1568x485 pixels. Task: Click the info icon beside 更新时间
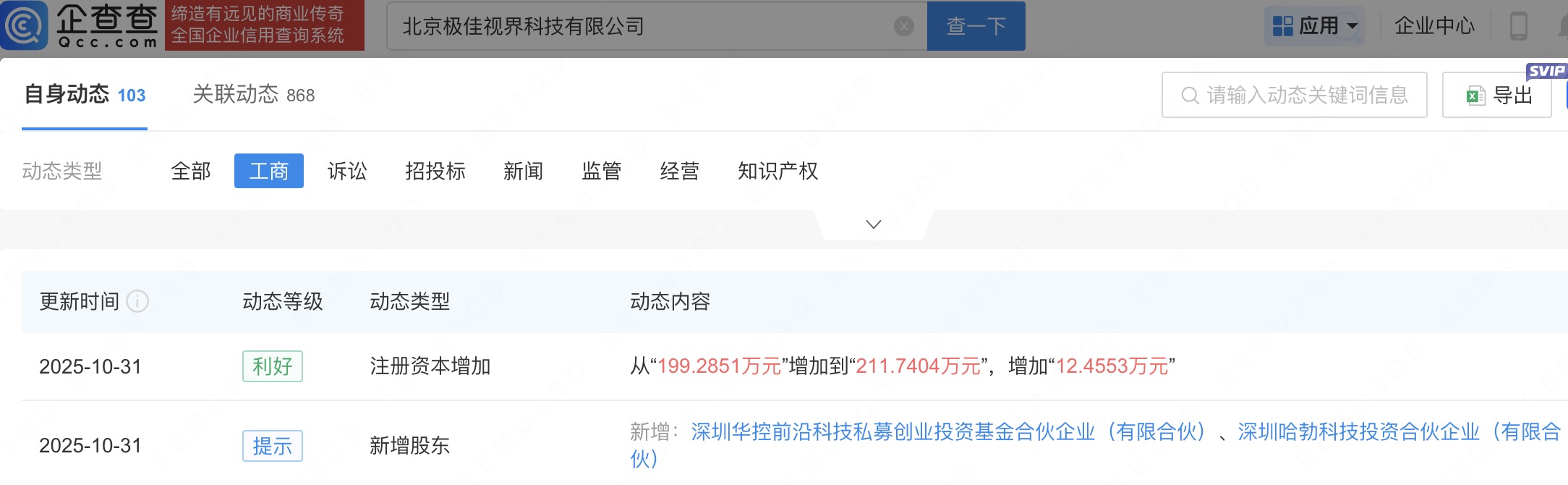[137, 301]
